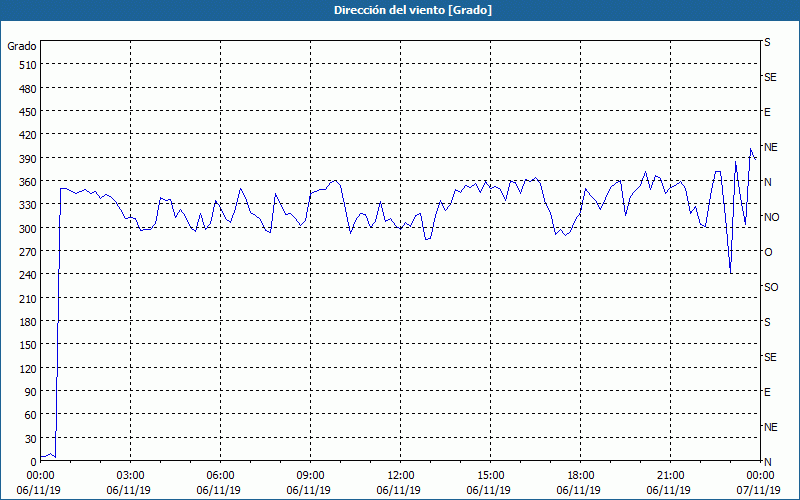Image resolution: width=800 pixels, height=500 pixels.
Task: Pick the 360 degree axis label
Action: pos(29,182)
